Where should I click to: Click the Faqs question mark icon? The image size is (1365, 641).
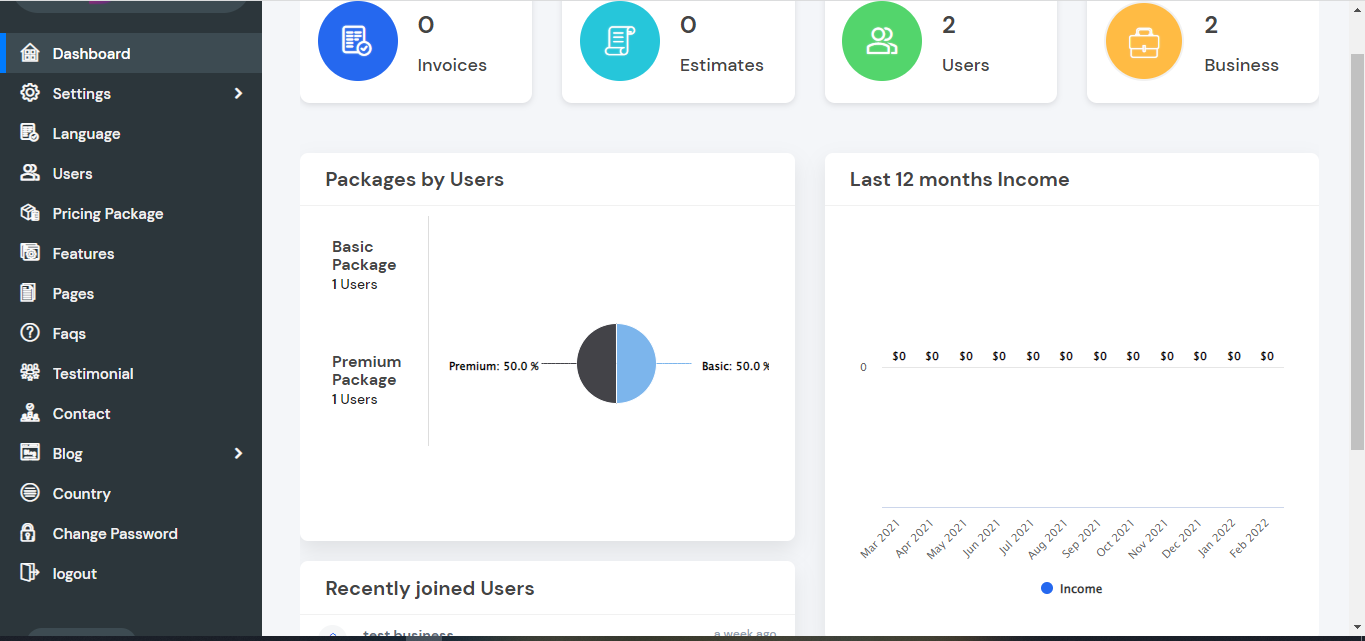point(30,333)
